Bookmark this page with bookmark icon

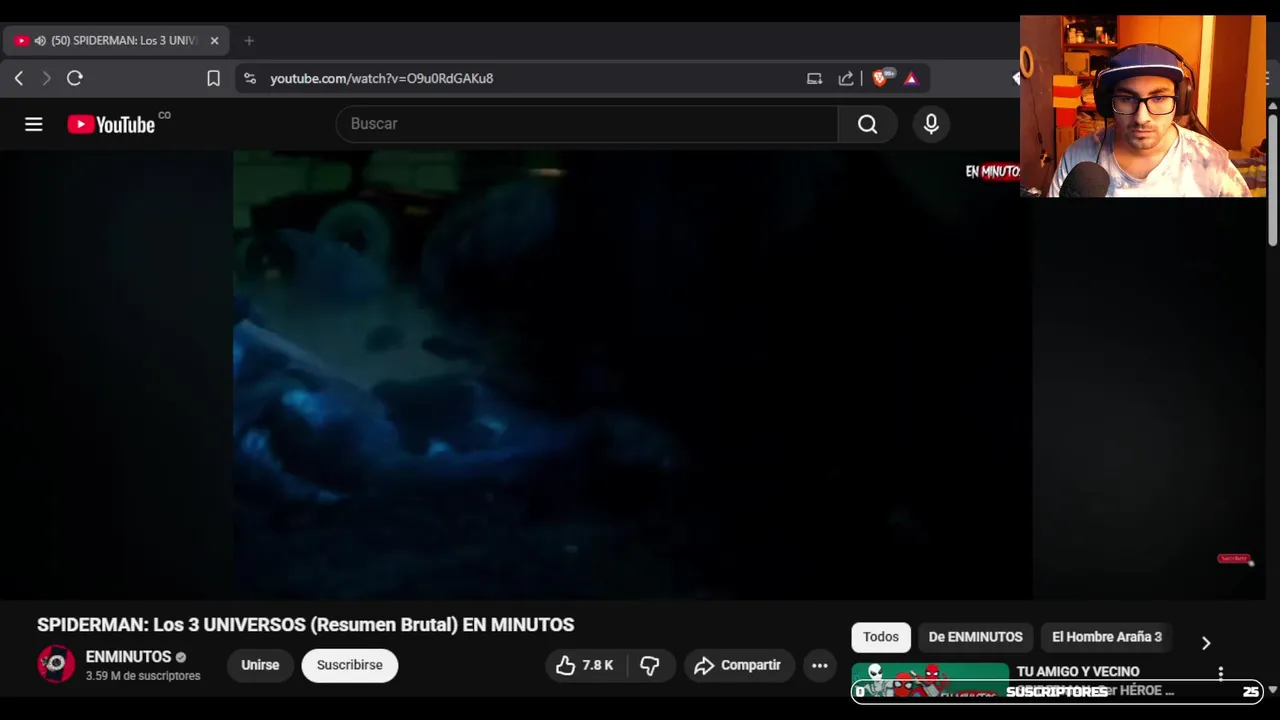pyautogui.click(x=213, y=78)
